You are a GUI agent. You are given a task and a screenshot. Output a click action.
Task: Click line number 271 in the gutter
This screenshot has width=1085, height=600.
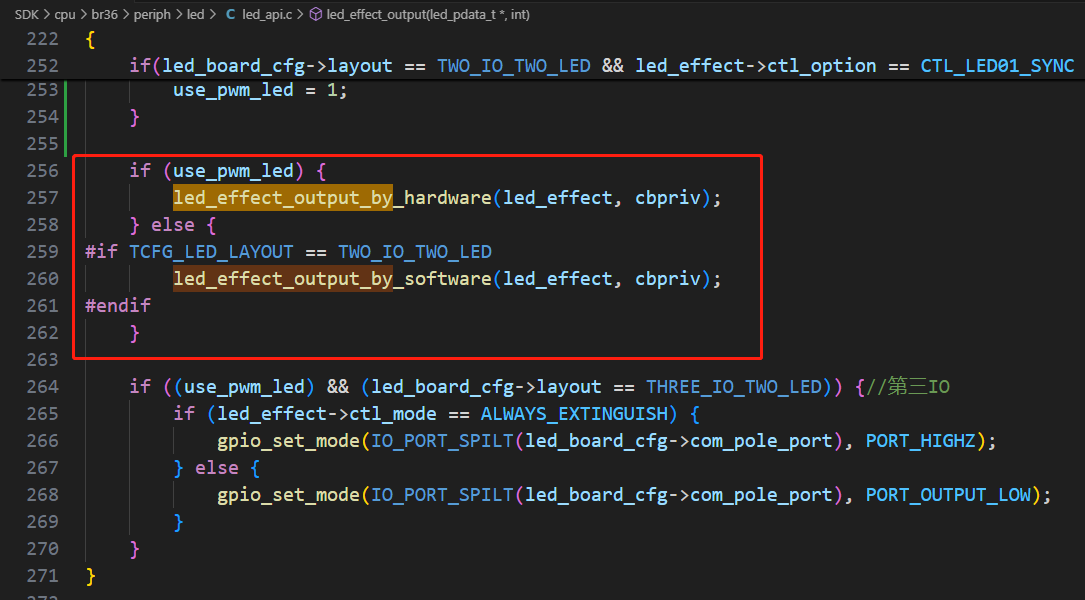click(42, 576)
